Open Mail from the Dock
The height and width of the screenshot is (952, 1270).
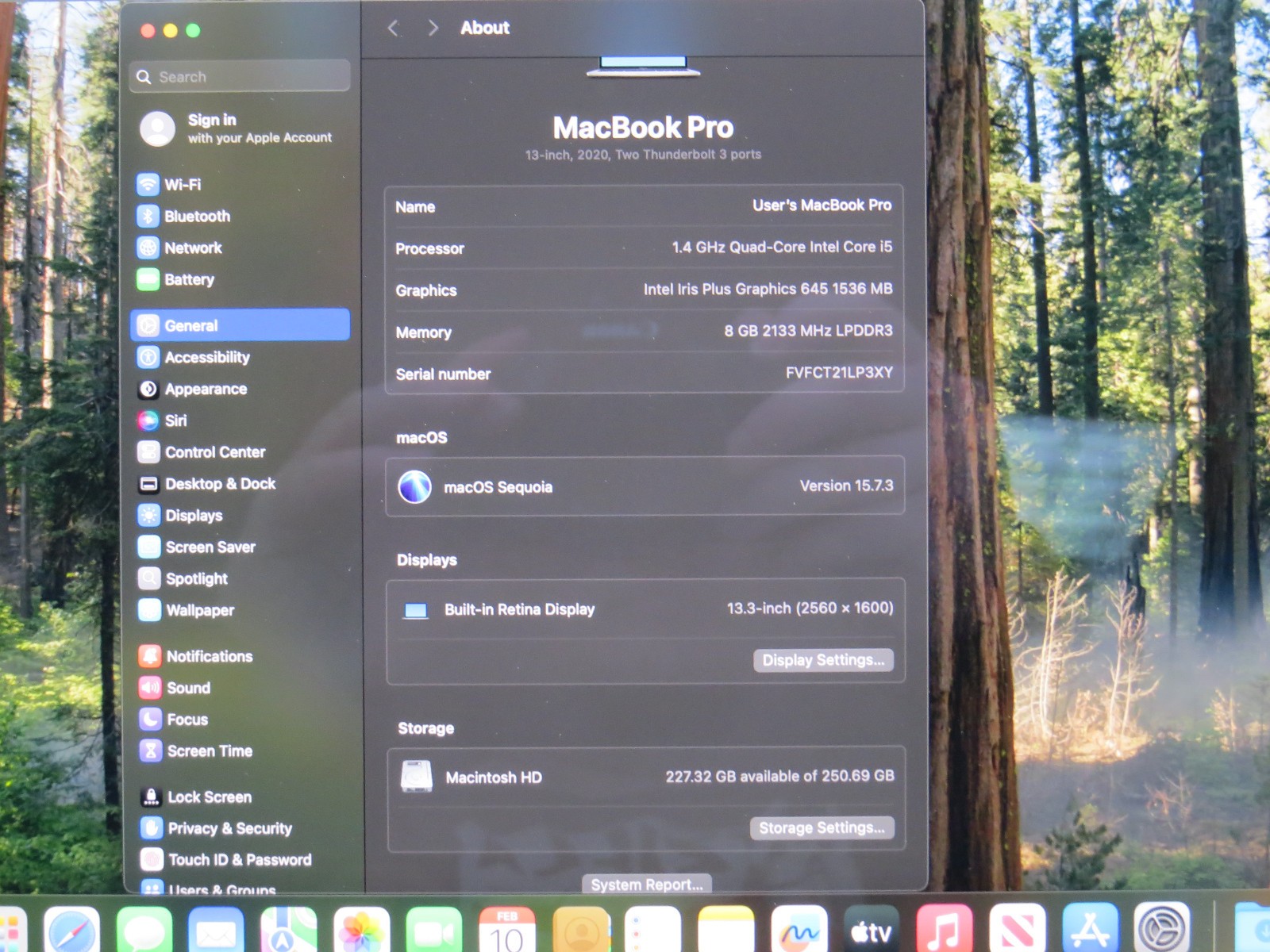[216, 930]
